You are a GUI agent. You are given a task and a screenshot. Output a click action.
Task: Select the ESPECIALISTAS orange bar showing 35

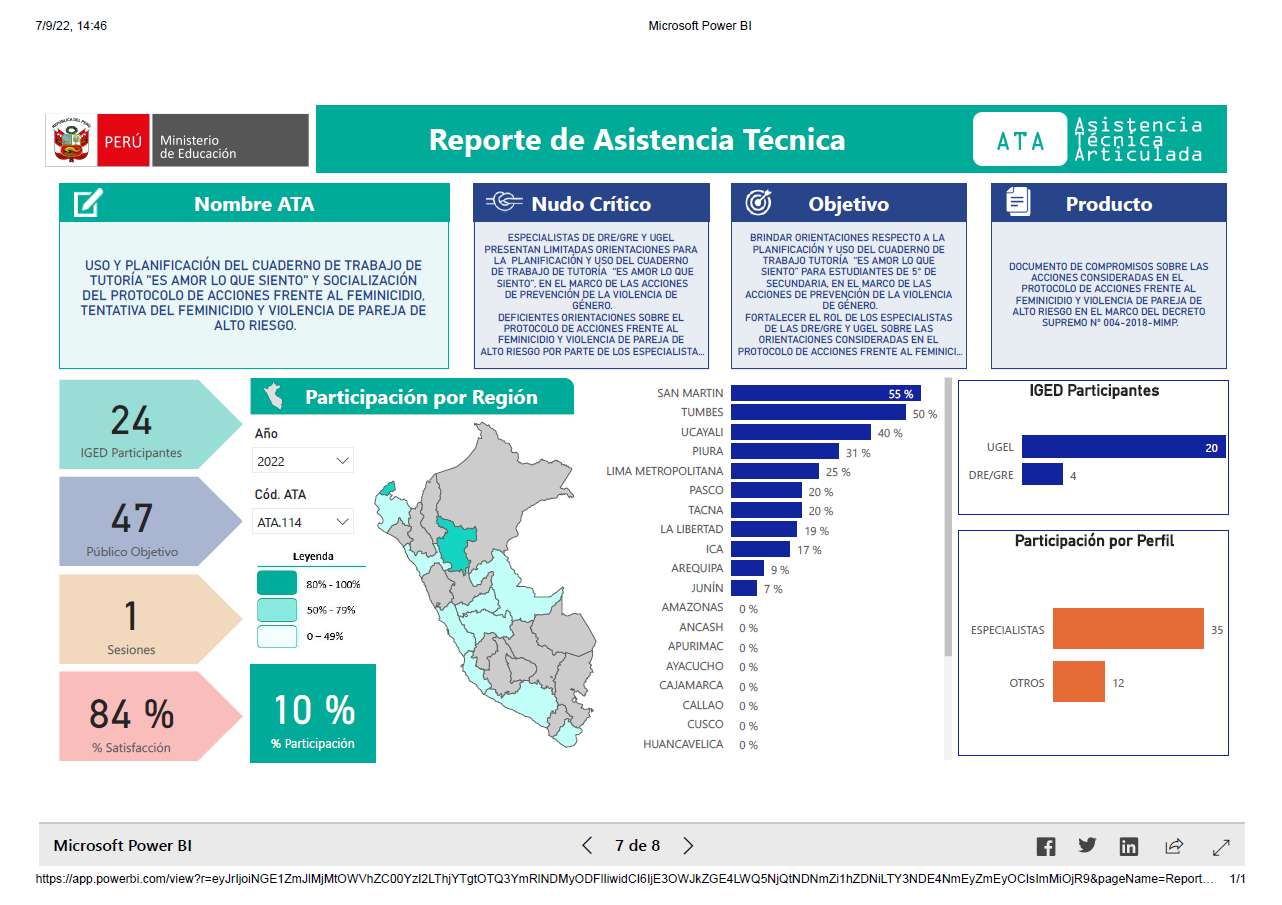pyautogui.click(x=1128, y=629)
